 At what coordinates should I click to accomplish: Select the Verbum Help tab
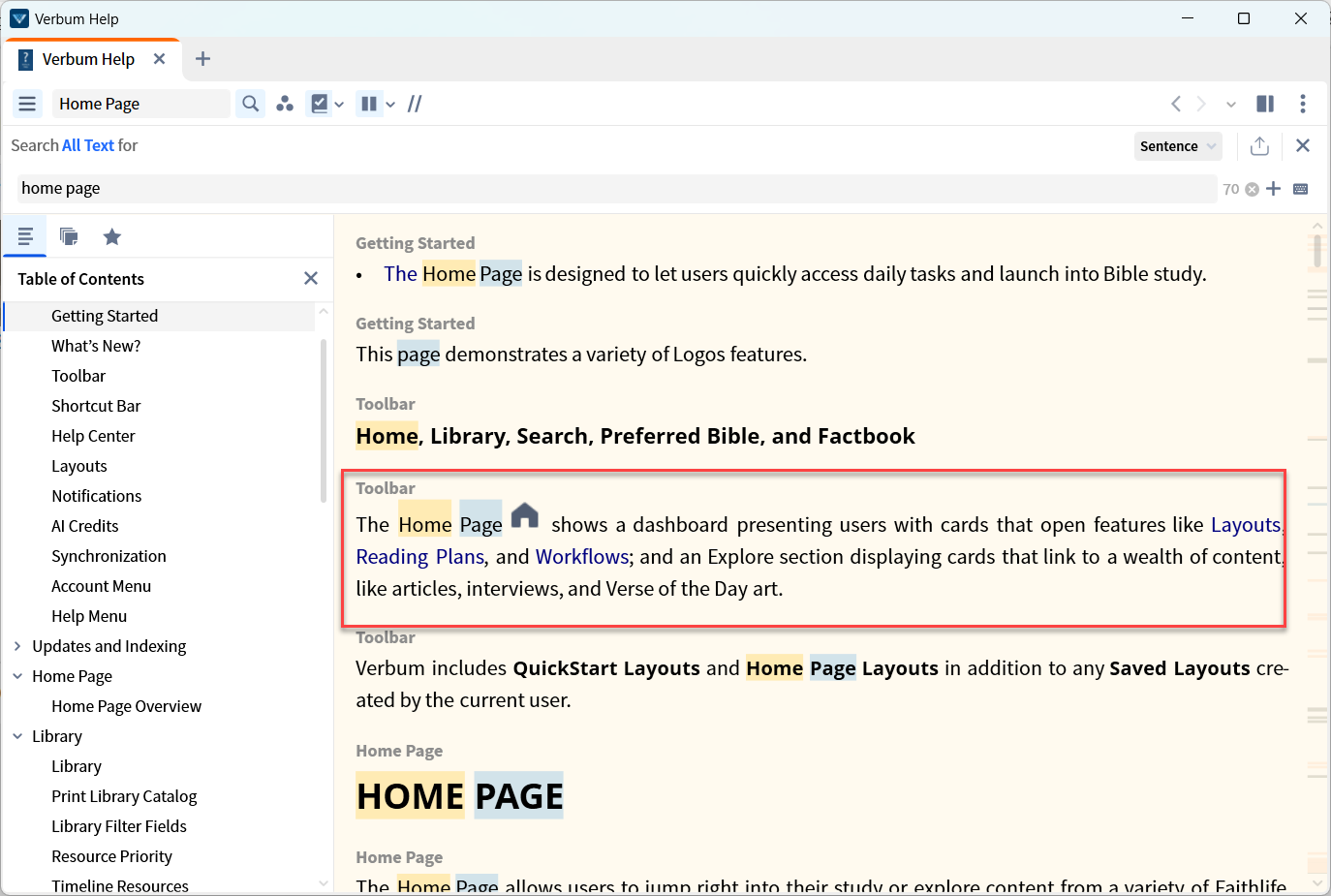coord(88,59)
